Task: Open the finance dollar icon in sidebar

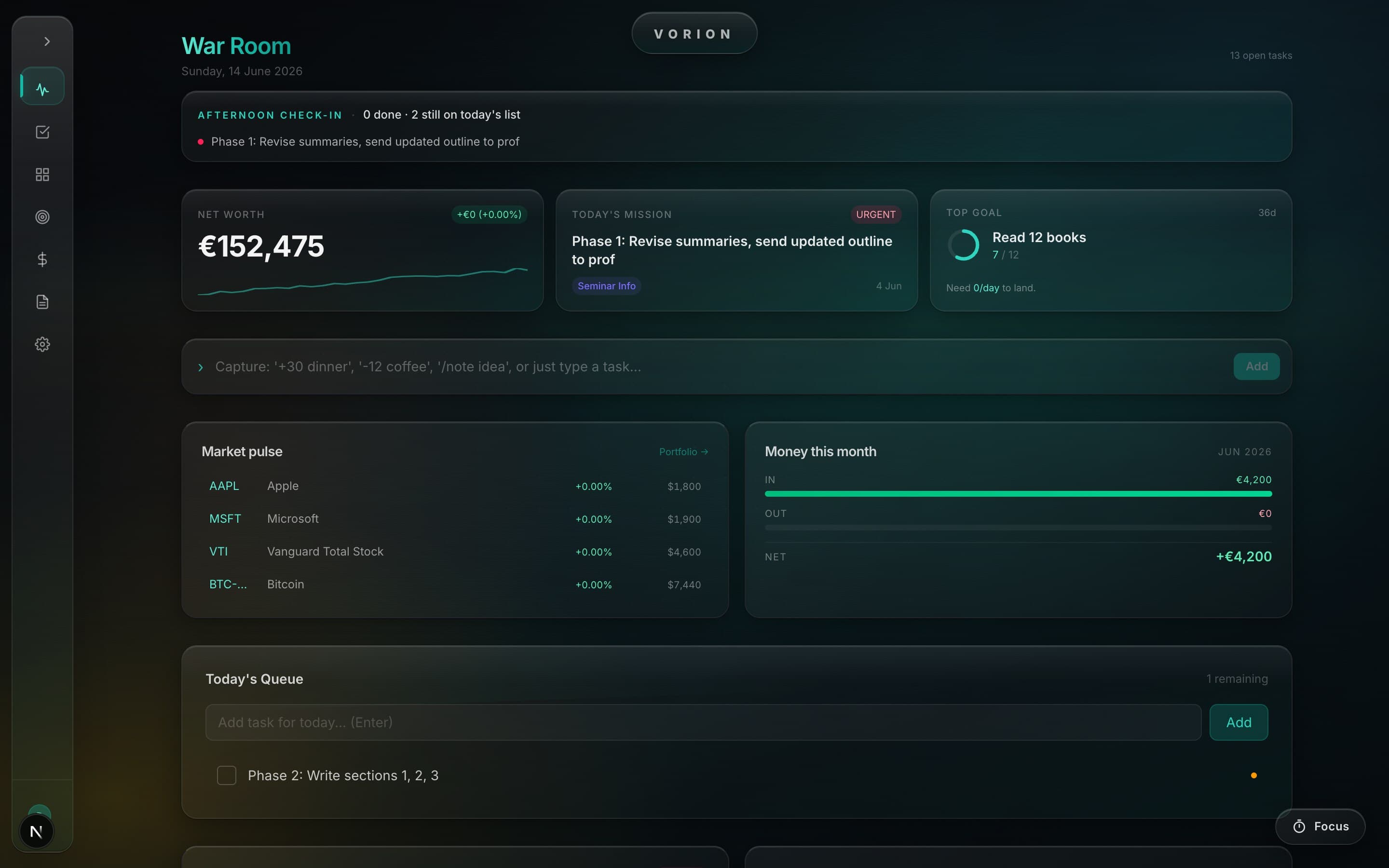Action: point(42,259)
